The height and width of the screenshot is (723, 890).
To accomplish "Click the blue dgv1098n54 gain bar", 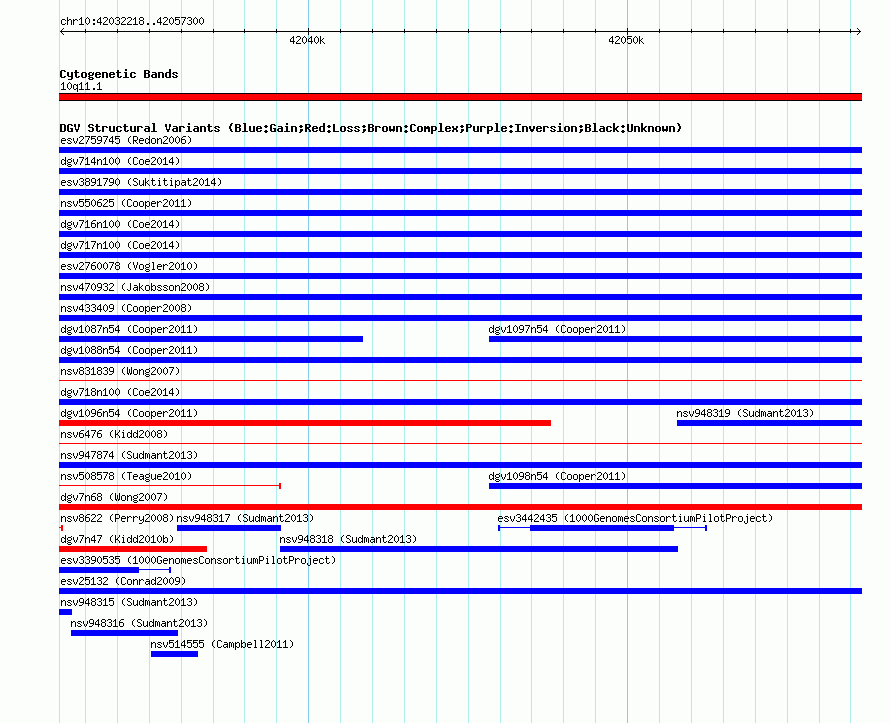I will tap(675, 486).
